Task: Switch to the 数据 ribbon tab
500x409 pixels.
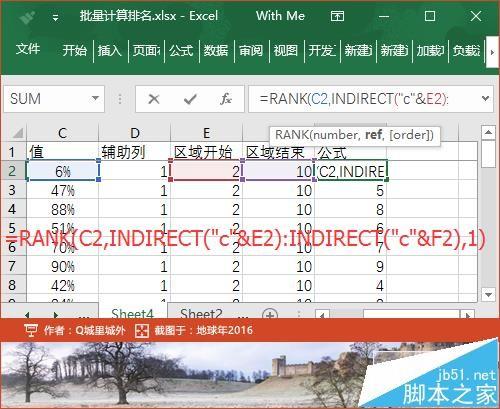Action: click(x=216, y=50)
